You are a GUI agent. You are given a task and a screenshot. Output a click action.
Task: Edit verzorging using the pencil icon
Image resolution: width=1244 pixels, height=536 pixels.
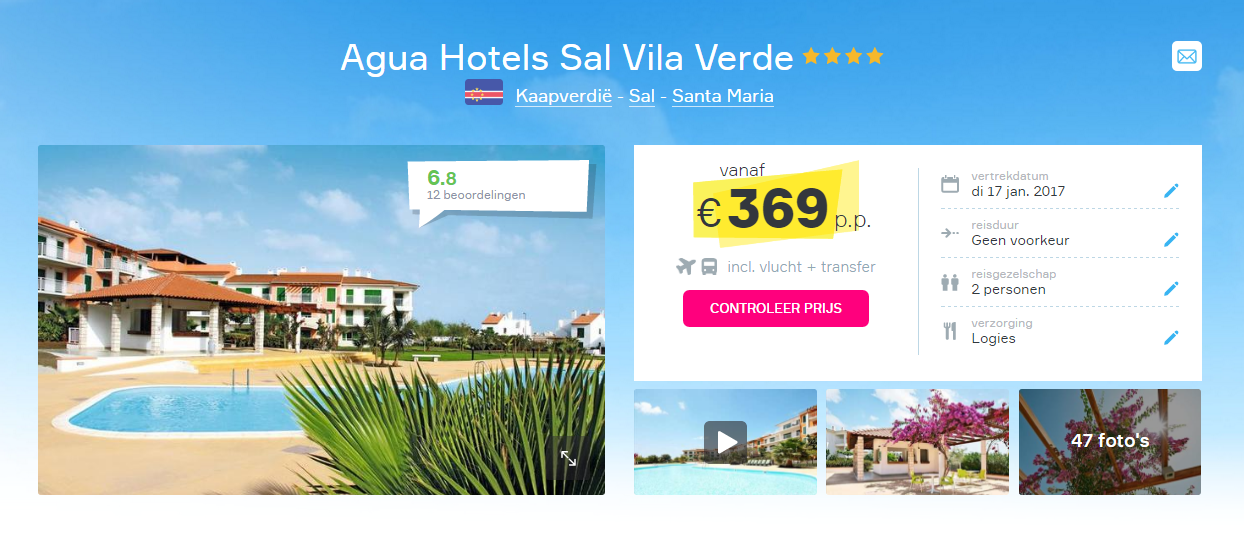1171,338
